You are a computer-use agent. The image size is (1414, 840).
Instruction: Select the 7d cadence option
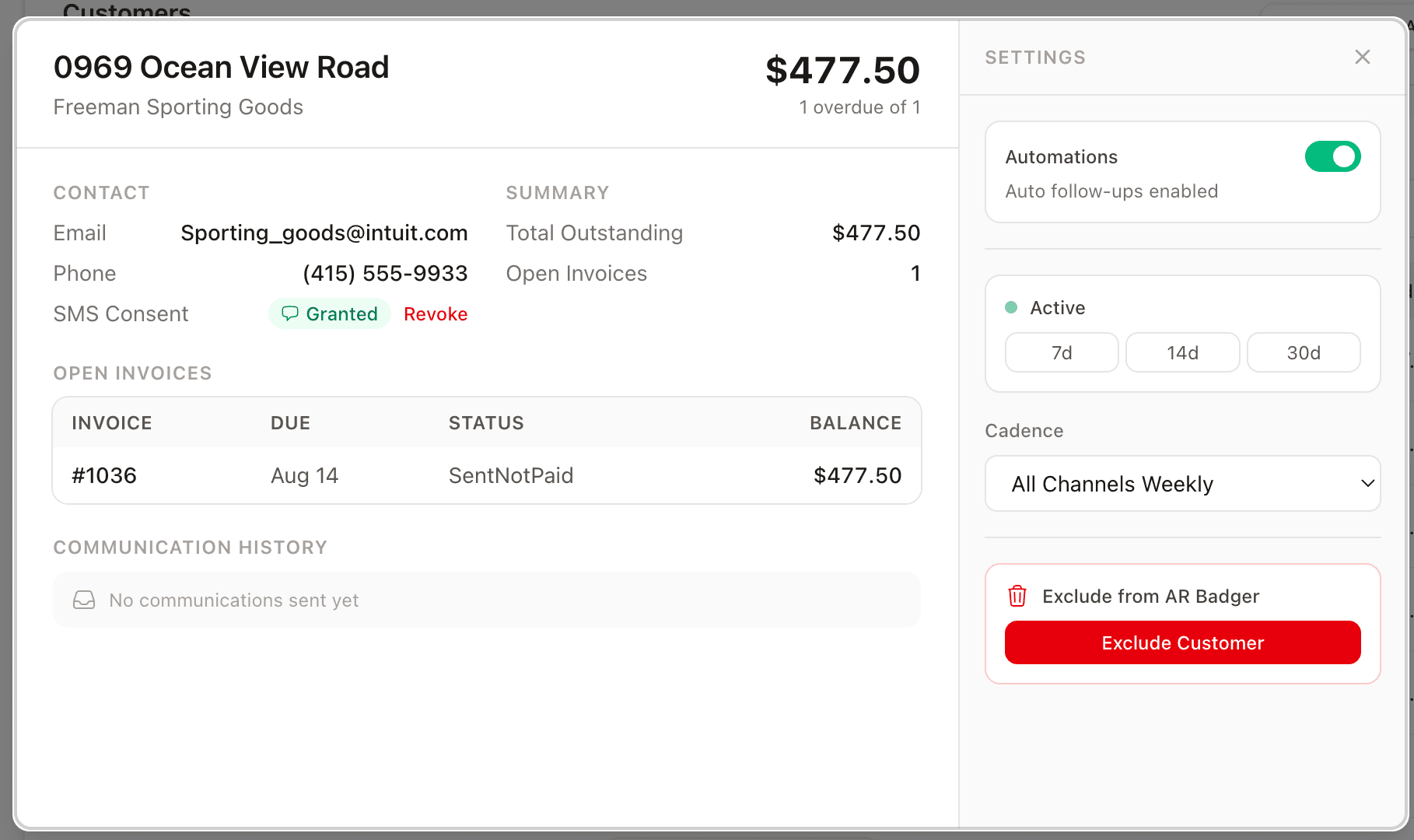tap(1061, 352)
